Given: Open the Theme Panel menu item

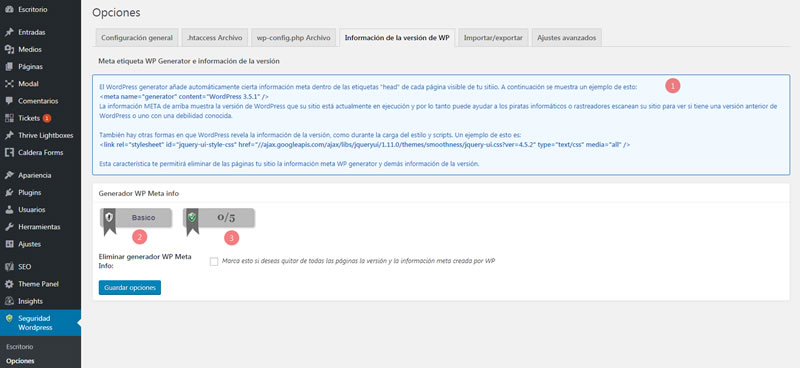Looking at the screenshot, I should (40, 284).
